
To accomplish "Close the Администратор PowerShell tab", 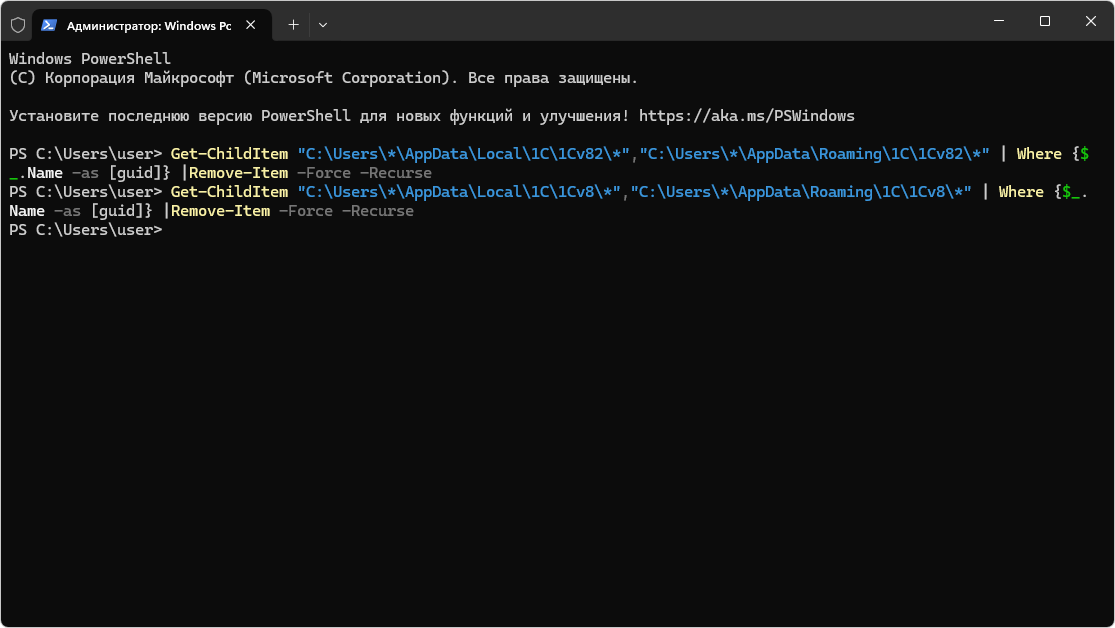I will [x=251, y=25].
